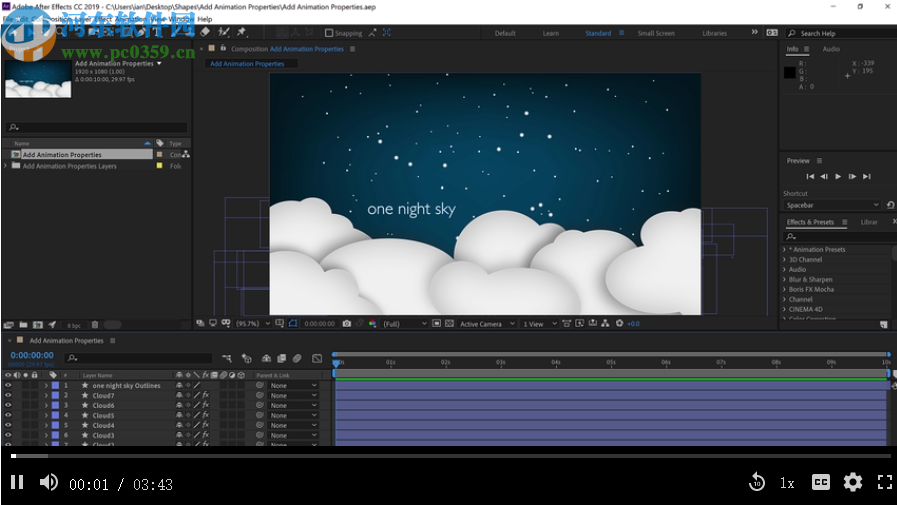Pause the video with the pause button
Image resolution: width=897 pixels, height=505 pixels.
point(17,482)
